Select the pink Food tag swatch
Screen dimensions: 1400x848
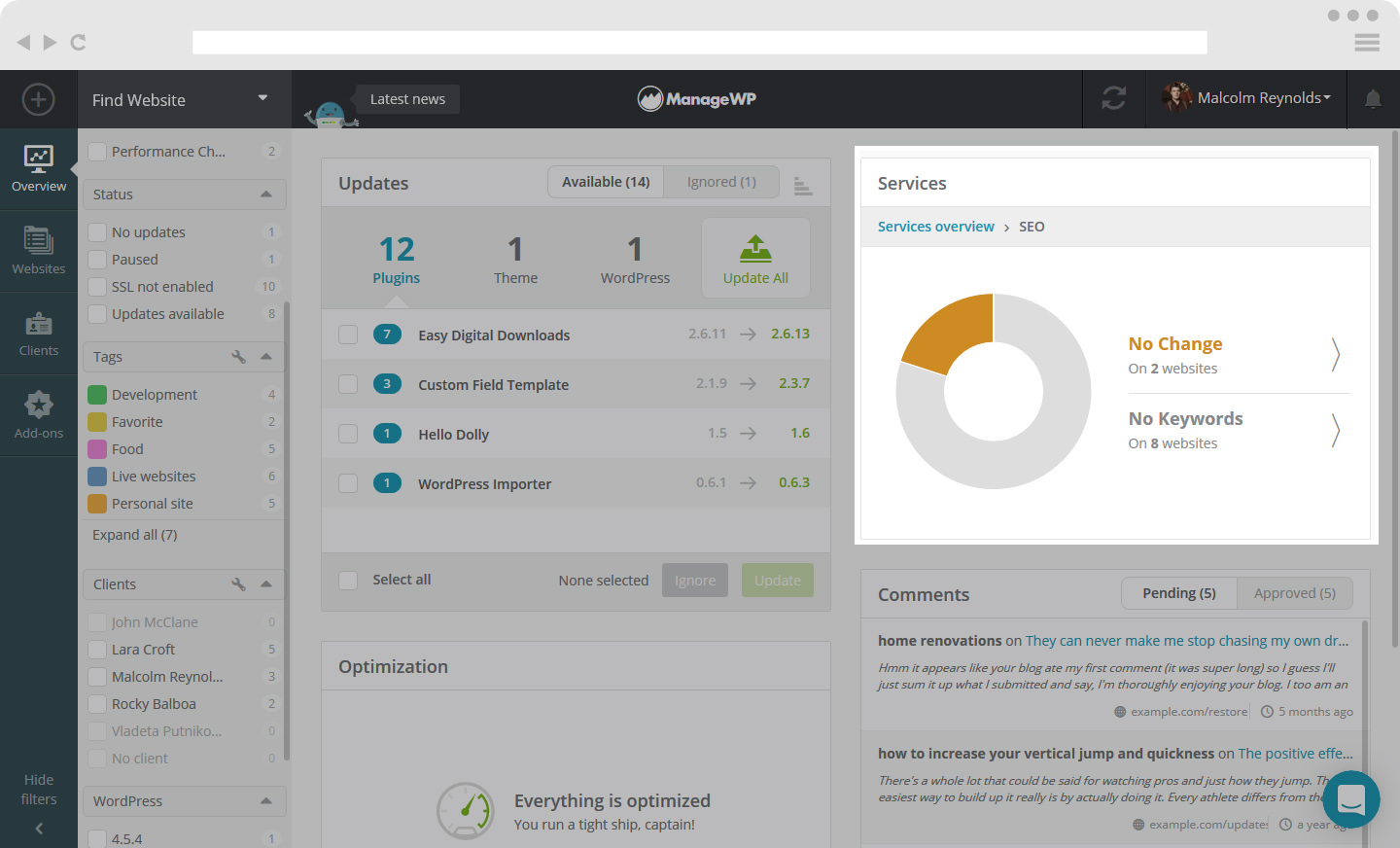97,449
